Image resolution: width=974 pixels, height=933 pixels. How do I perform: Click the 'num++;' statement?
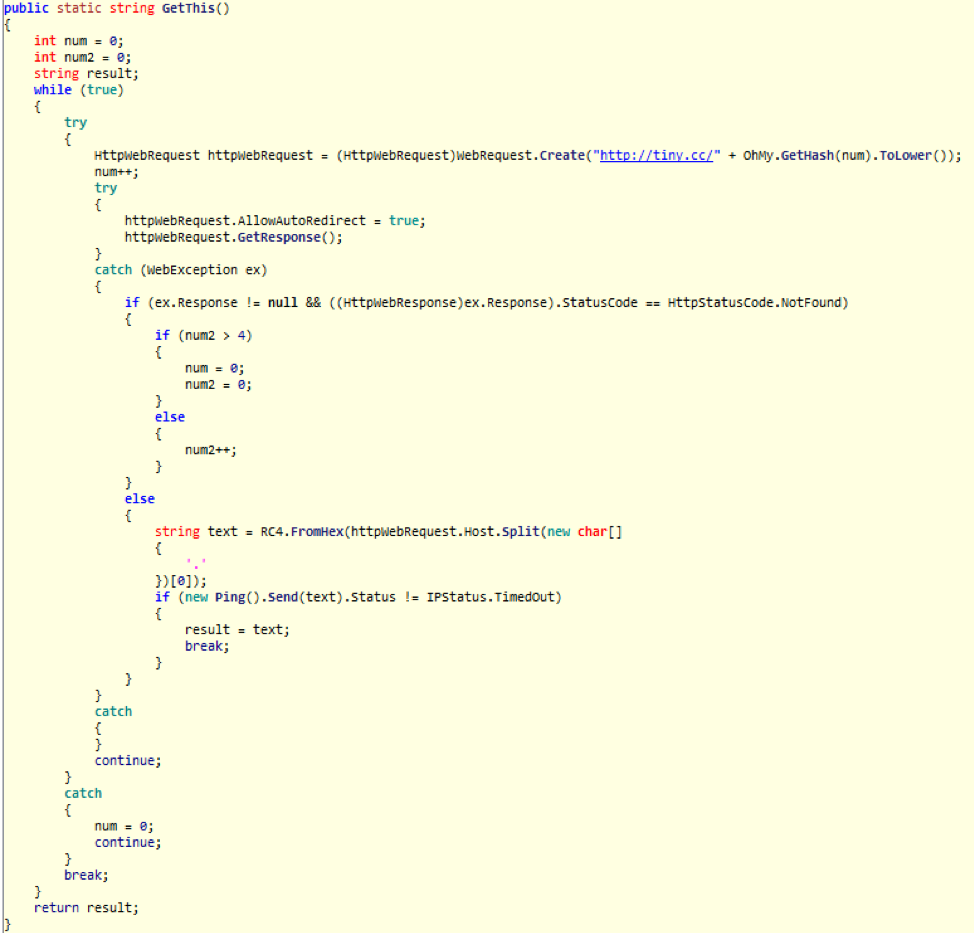[117, 172]
